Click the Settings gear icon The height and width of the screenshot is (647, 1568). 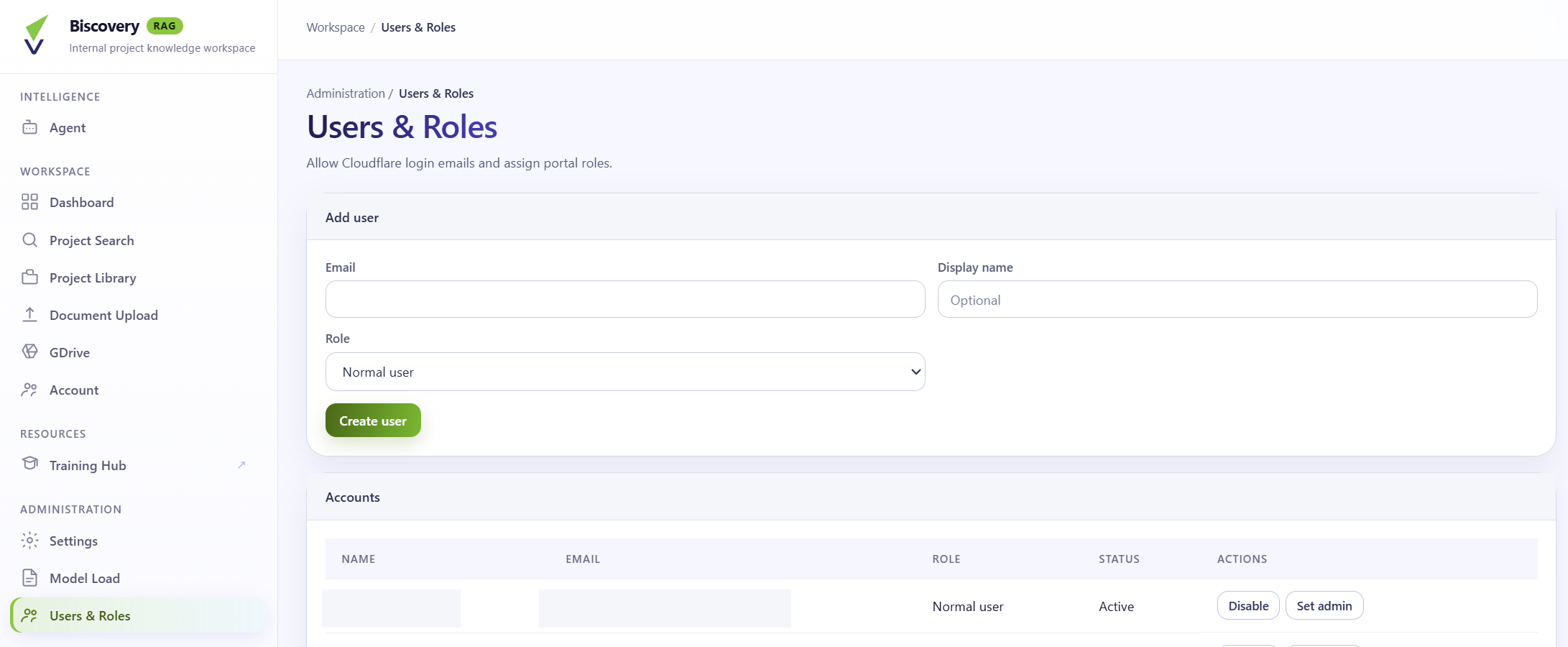tap(29, 540)
